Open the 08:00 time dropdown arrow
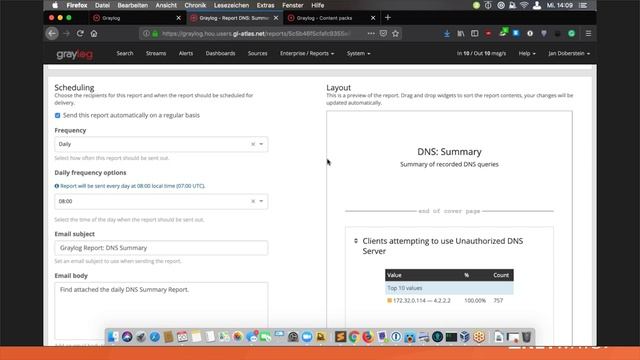The image size is (640, 360). pyautogui.click(x=261, y=201)
